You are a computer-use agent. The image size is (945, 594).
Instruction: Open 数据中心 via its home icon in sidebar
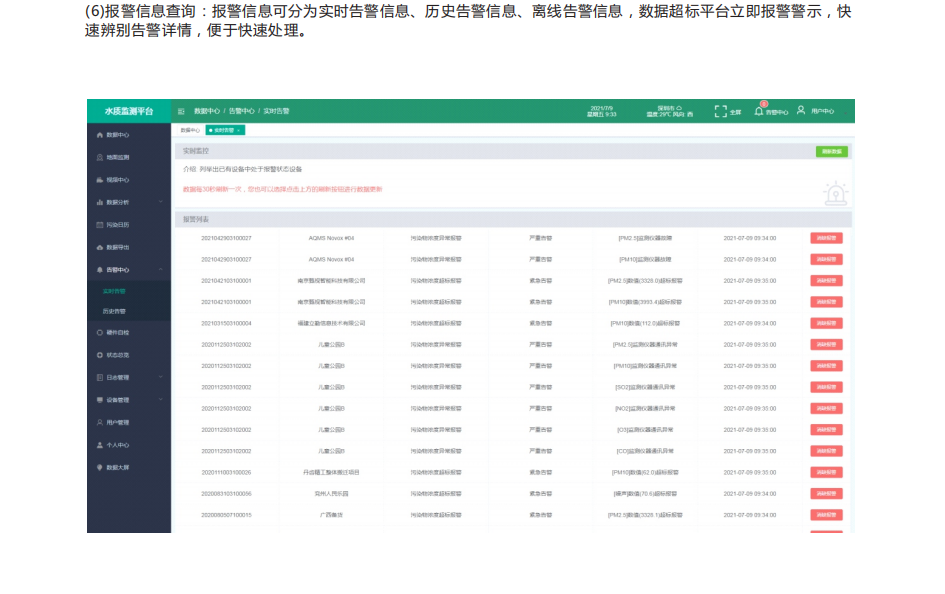pos(99,135)
